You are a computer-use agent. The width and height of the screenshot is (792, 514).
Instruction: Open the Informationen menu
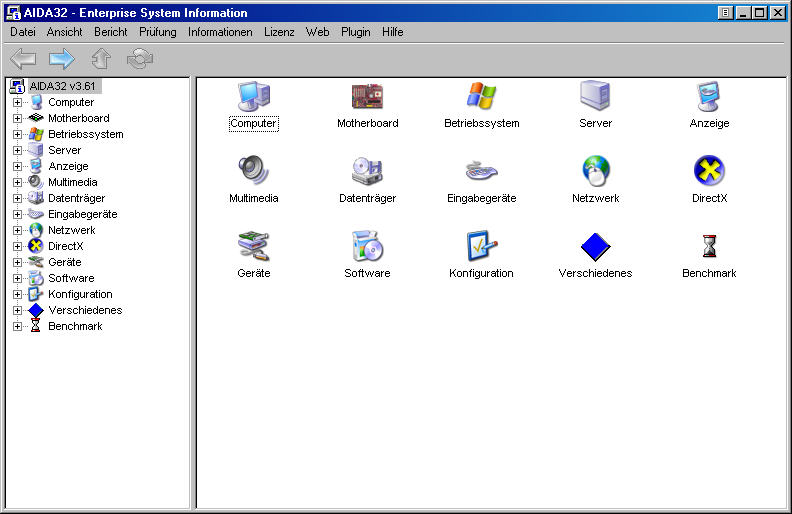point(220,32)
